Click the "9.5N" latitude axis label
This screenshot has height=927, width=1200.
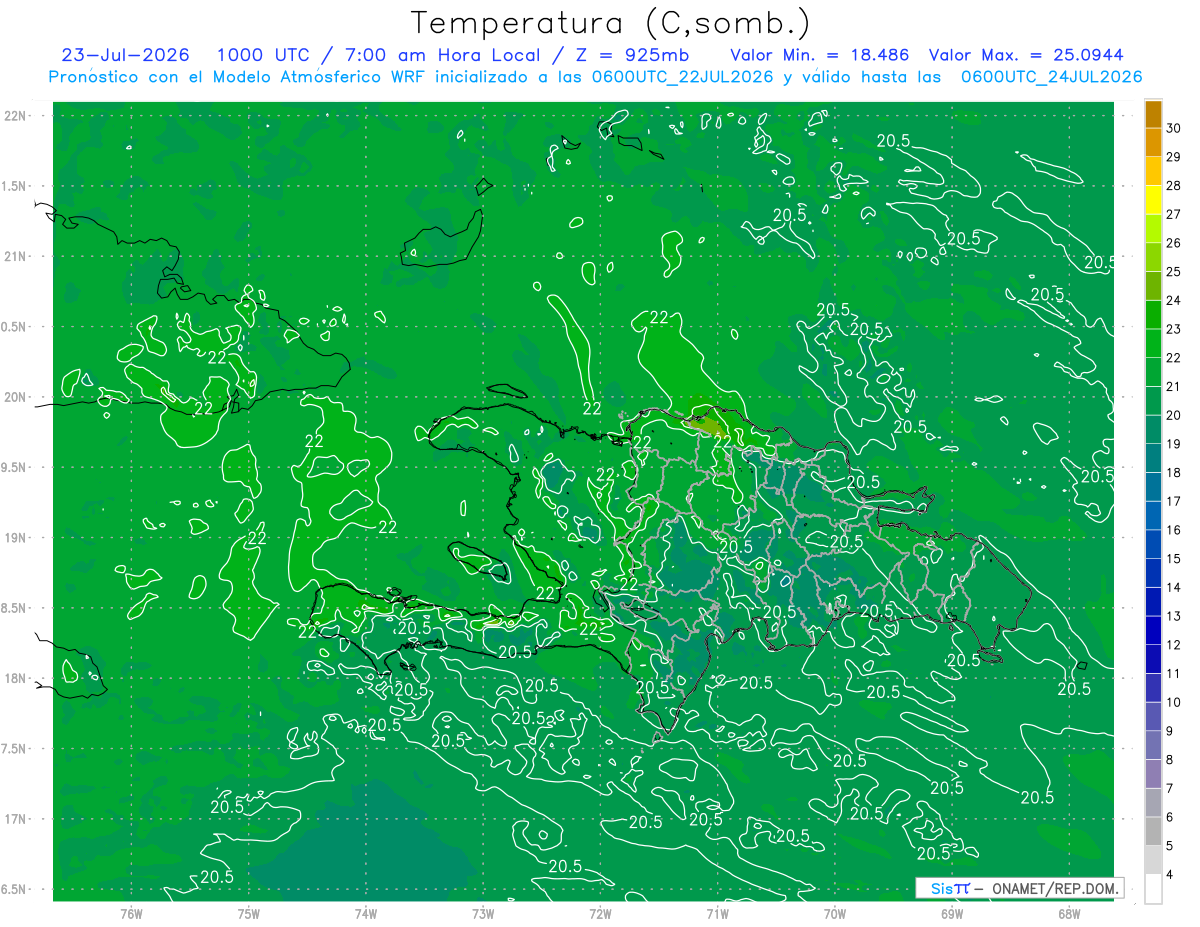point(14,467)
